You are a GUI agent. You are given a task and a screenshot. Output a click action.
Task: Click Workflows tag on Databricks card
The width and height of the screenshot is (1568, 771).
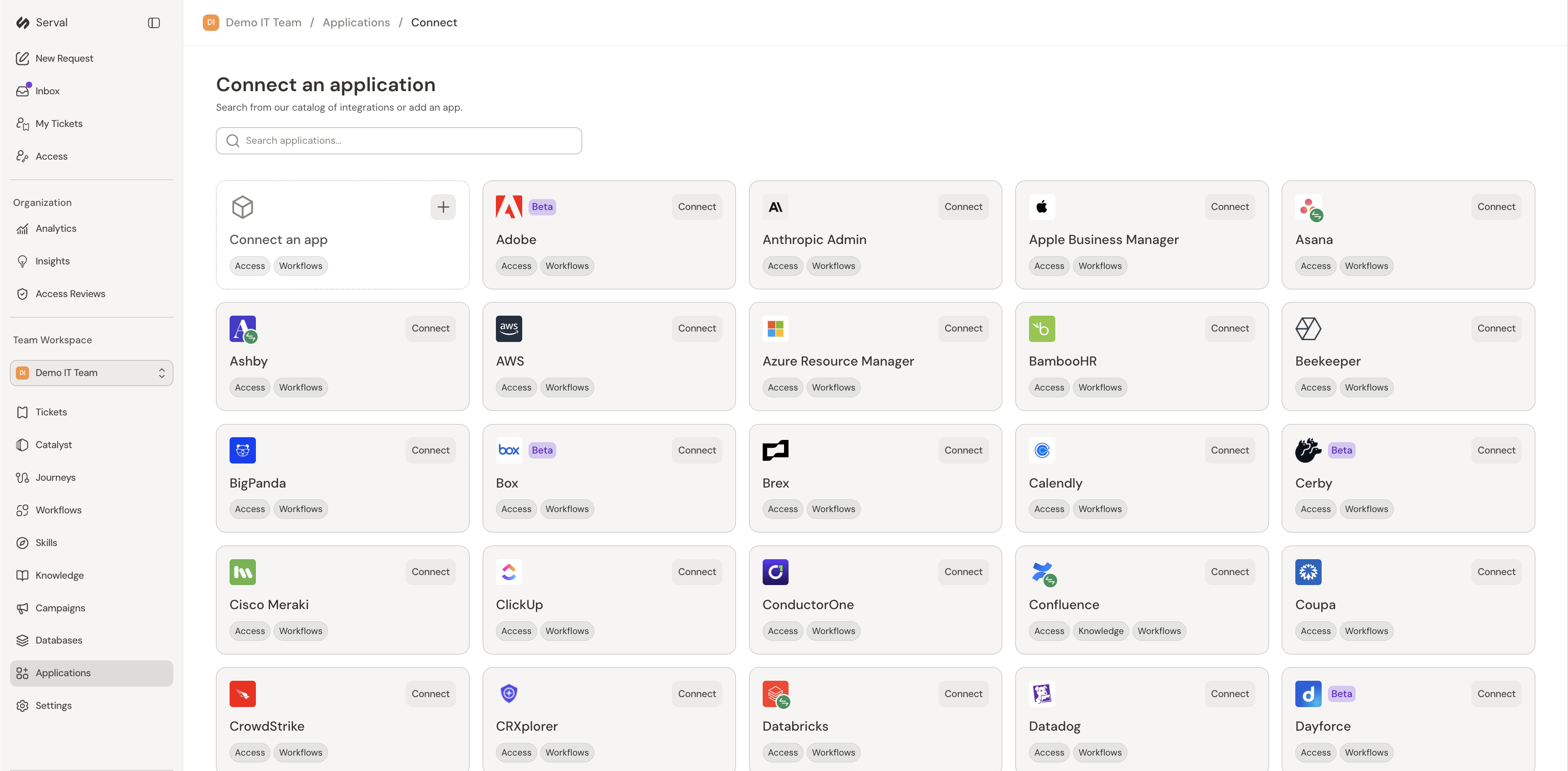[833, 753]
